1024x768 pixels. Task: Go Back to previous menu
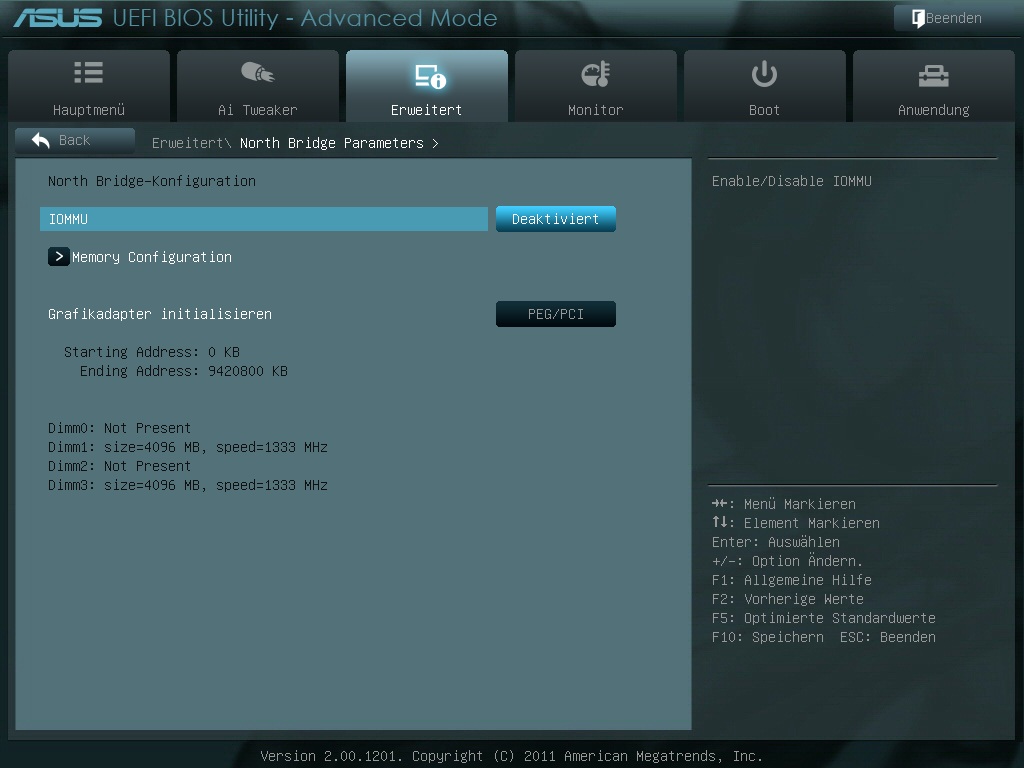(74, 140)
